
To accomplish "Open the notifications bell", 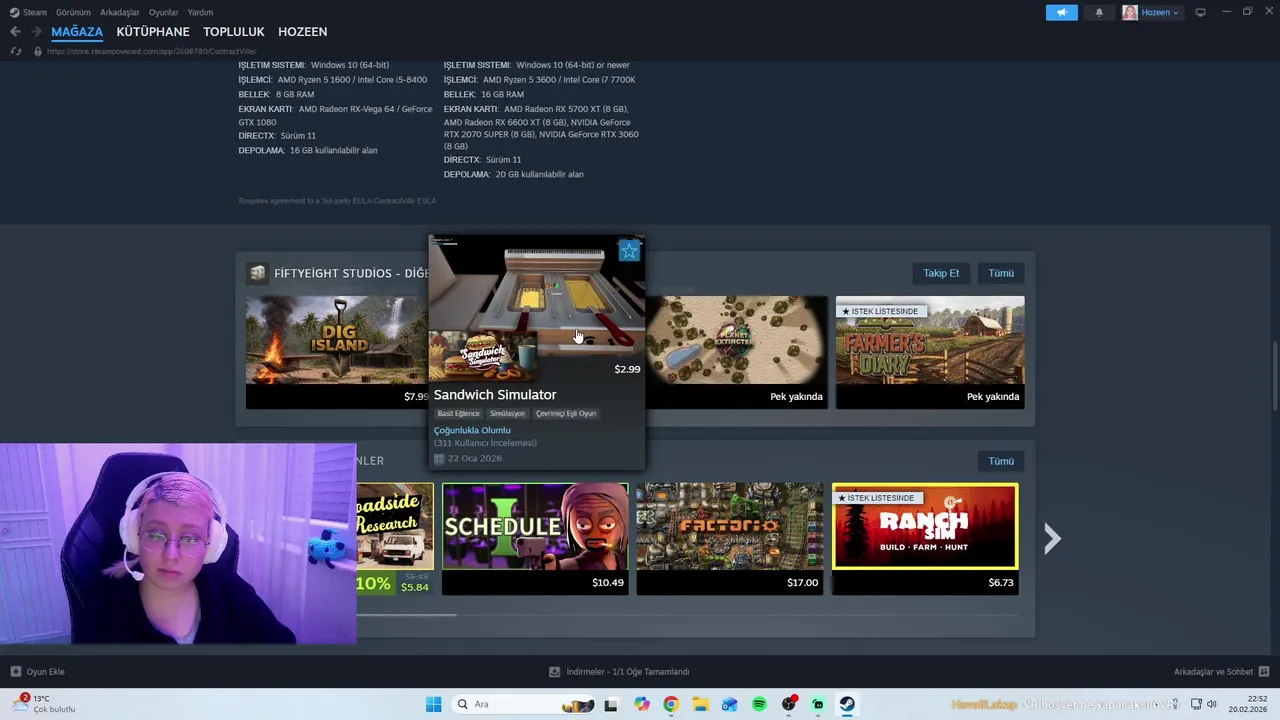I will coord(1099,12).
